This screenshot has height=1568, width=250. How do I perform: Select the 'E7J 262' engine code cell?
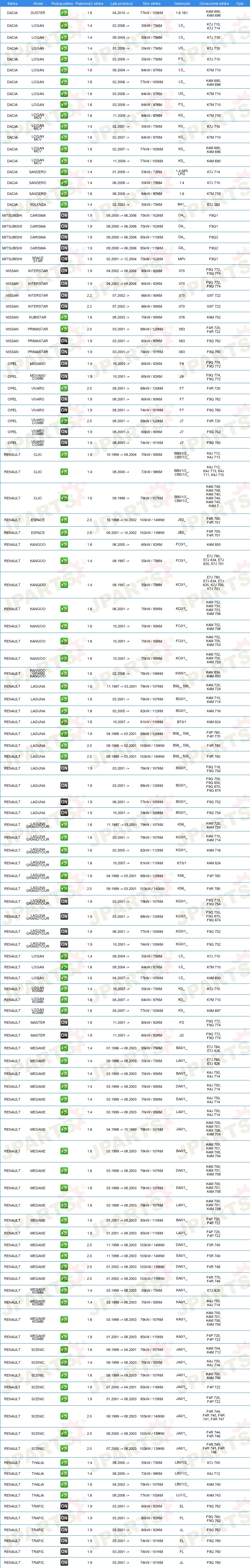pos(214,205)
